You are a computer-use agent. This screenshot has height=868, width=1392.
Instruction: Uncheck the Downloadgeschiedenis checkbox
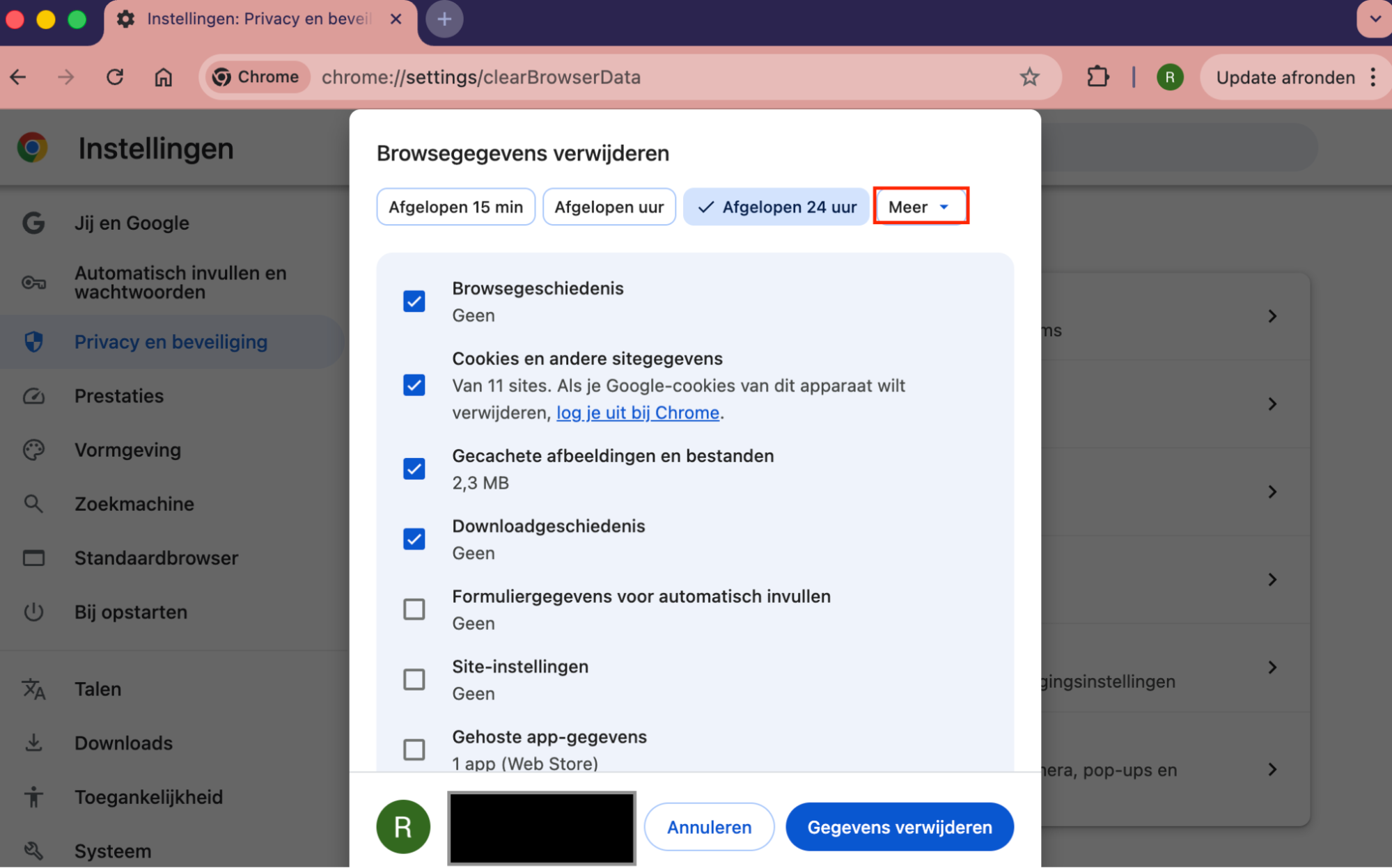(x=414, y=539)
